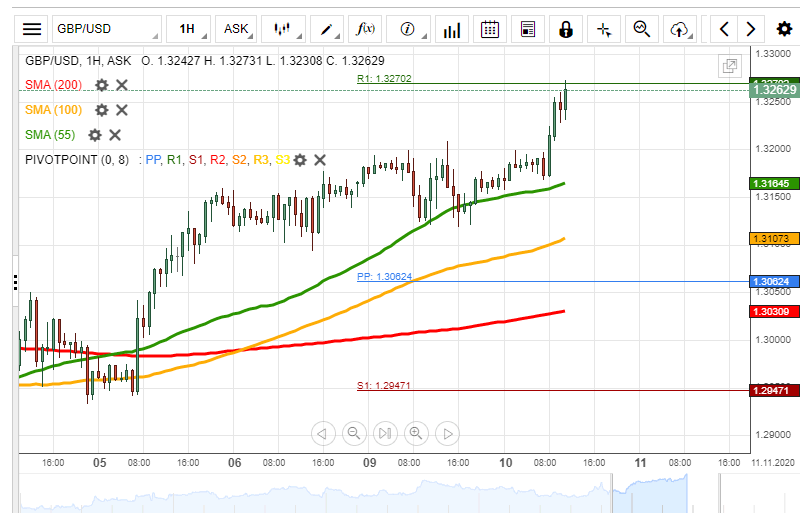
Task: Remove the SMA (55) indicator
Action: coord(115,135)
